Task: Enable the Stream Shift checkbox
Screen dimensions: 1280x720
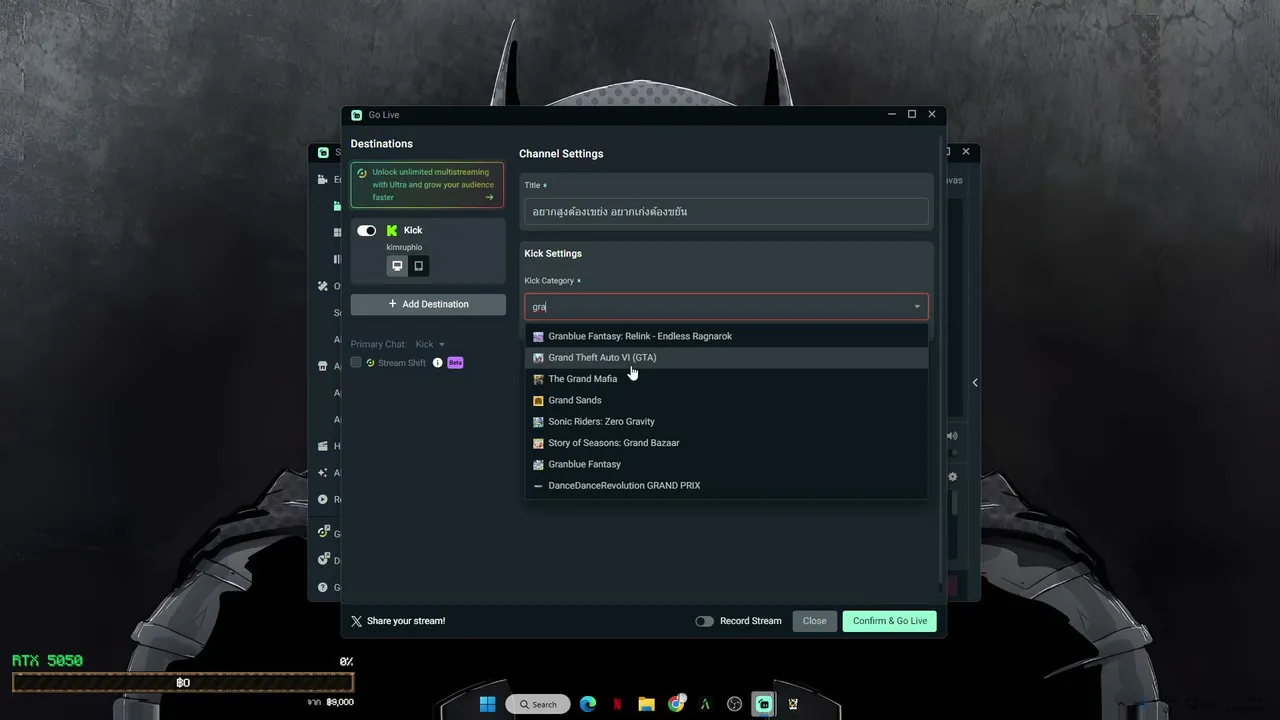Action: tap(356, 363)
